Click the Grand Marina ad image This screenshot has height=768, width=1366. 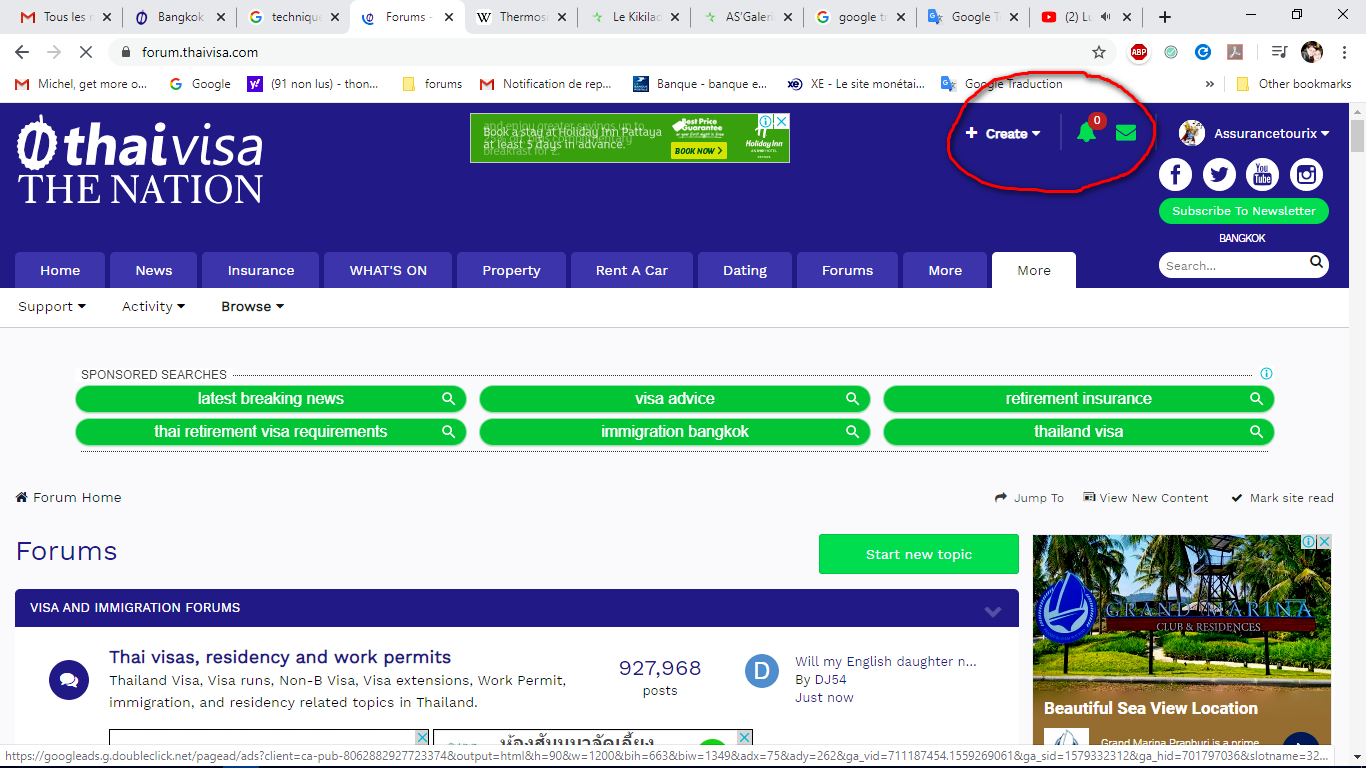click(x=1182, y=640)
